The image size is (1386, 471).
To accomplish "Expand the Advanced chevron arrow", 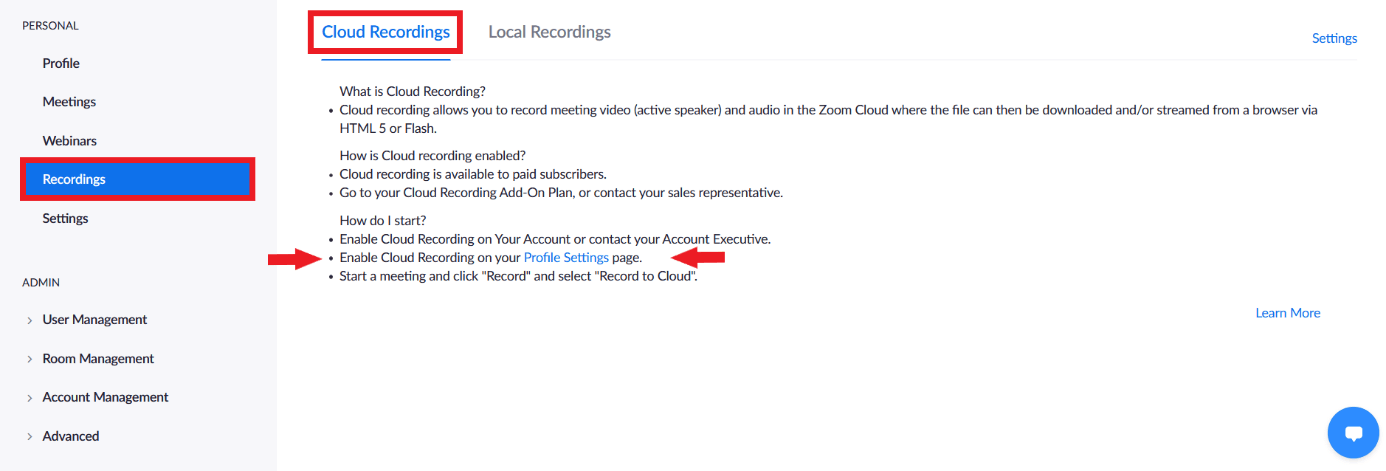I will (x=30, y=437).
